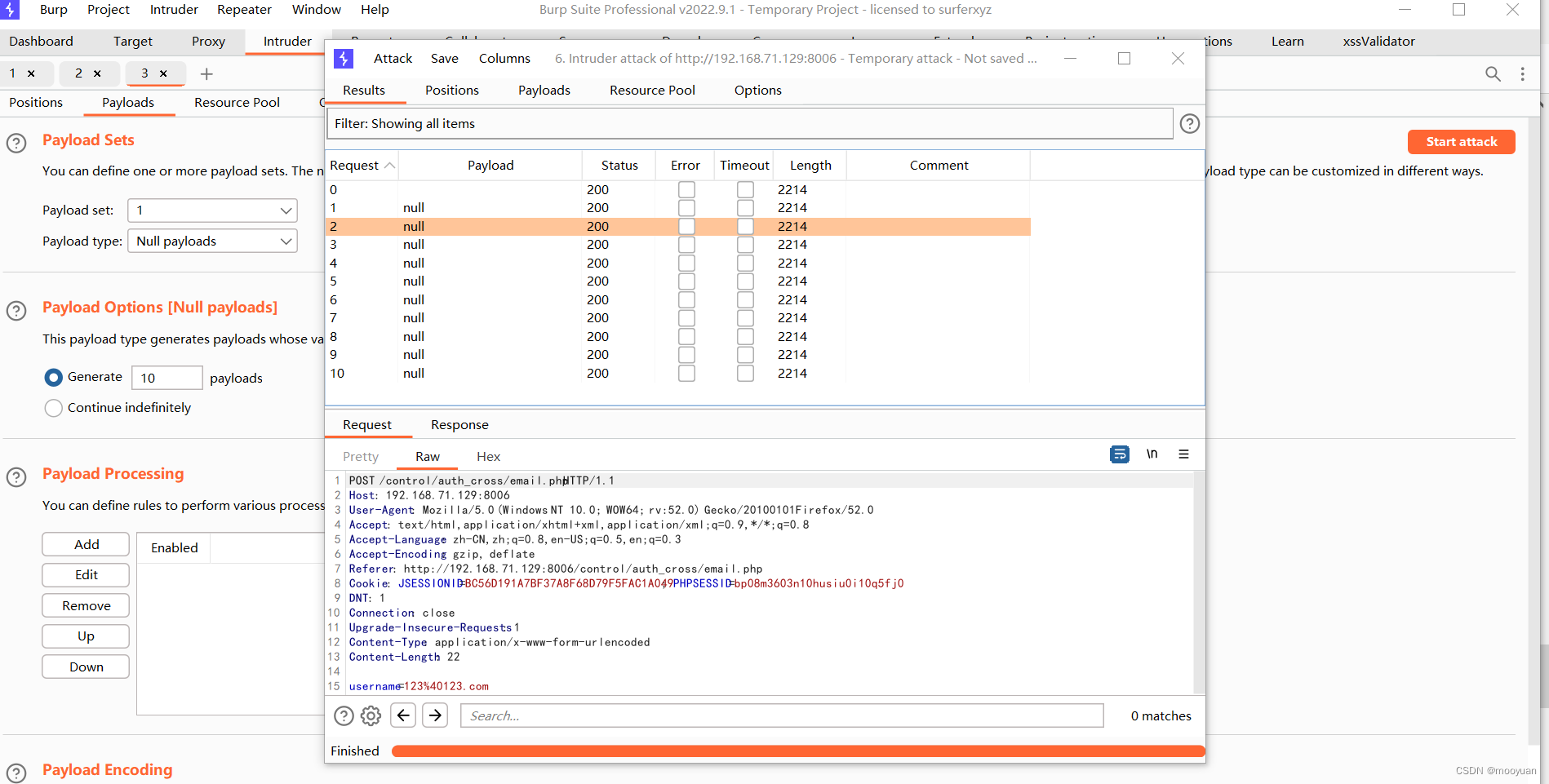Open Payload Sets help icon

pyautogui.click(x=16, y=143)
